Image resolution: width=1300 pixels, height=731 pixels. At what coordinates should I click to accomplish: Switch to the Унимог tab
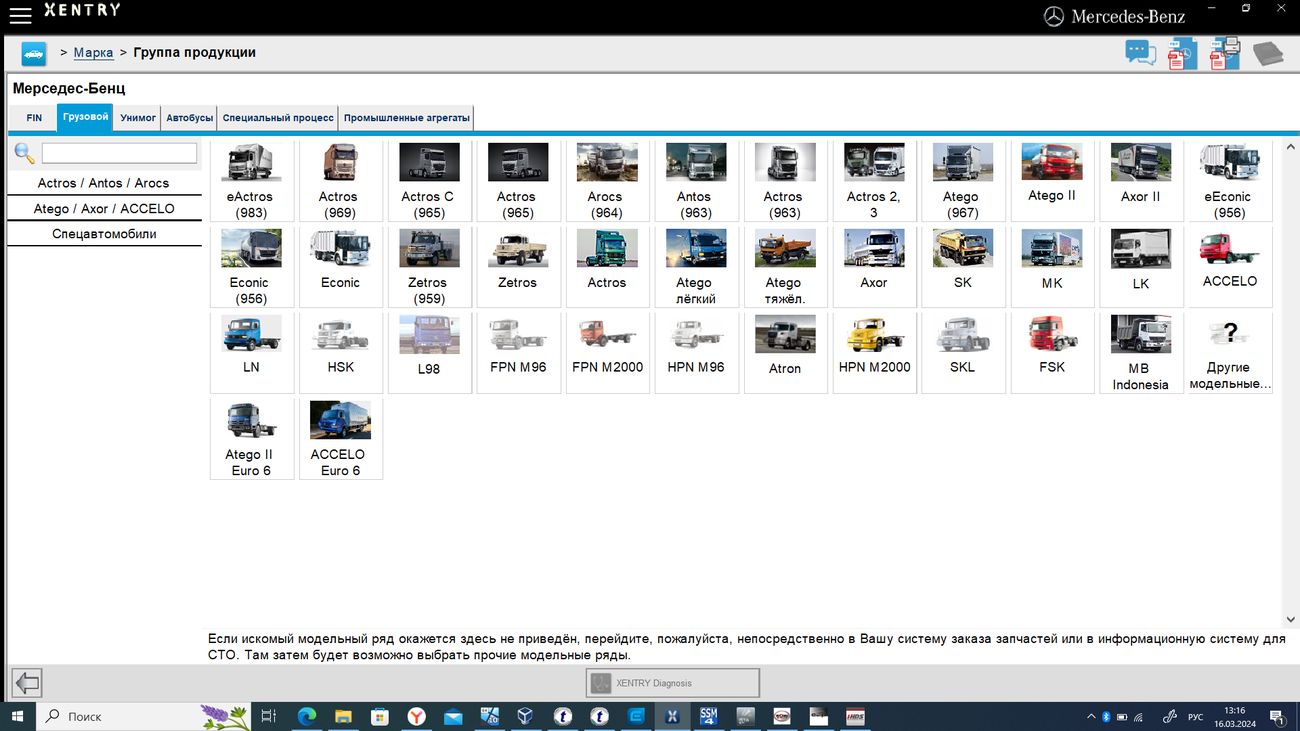click(138, 118)
